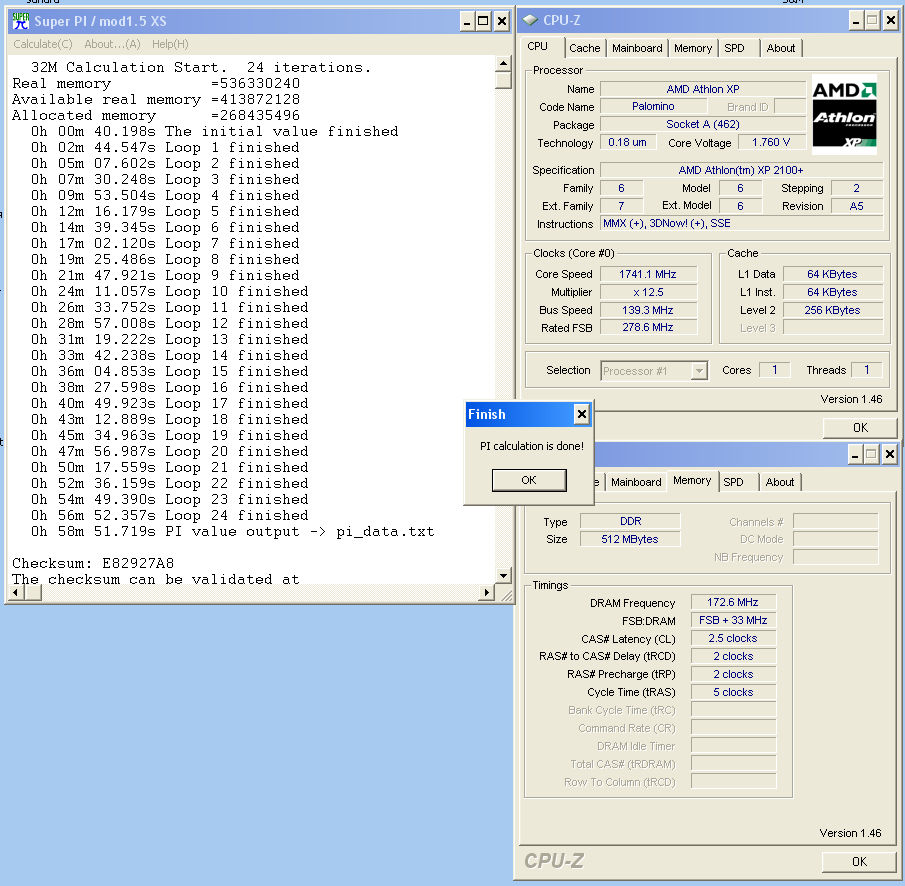Click the Checksum: E82927A8 line
Screen dimensions: 905x886
(x=93, y=563)
